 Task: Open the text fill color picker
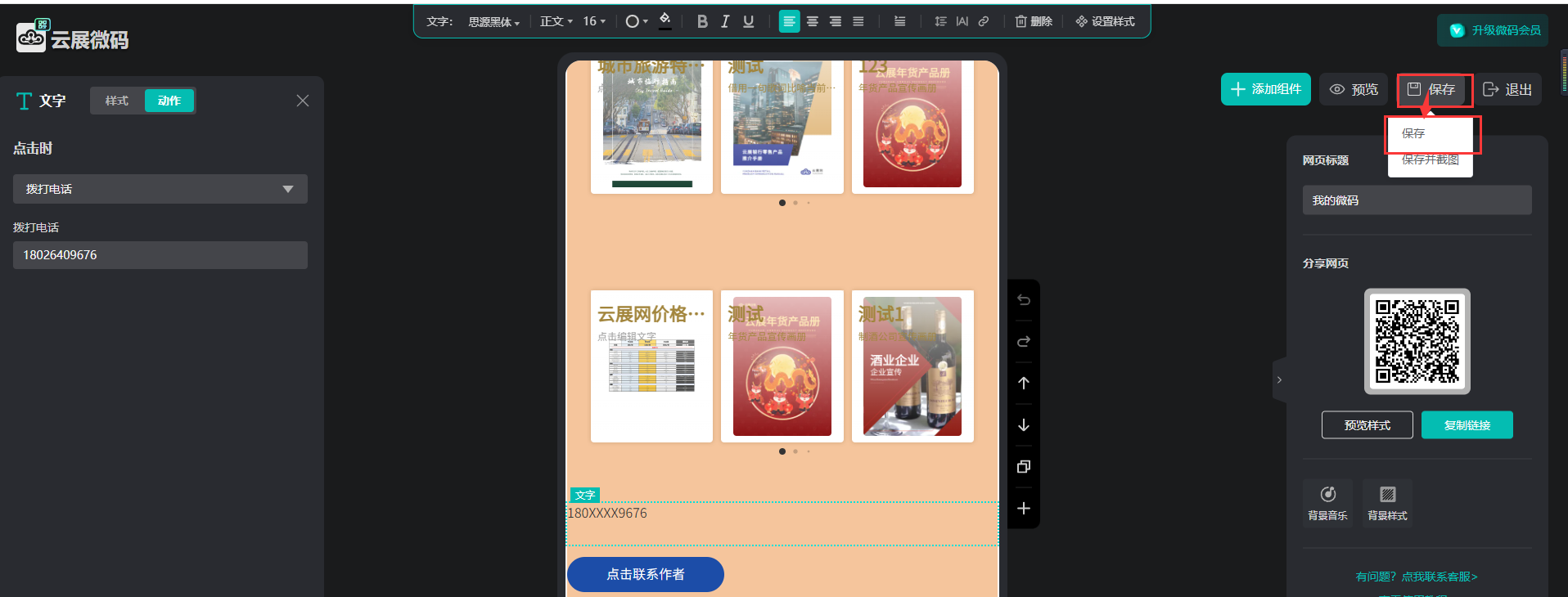point(665,20)
